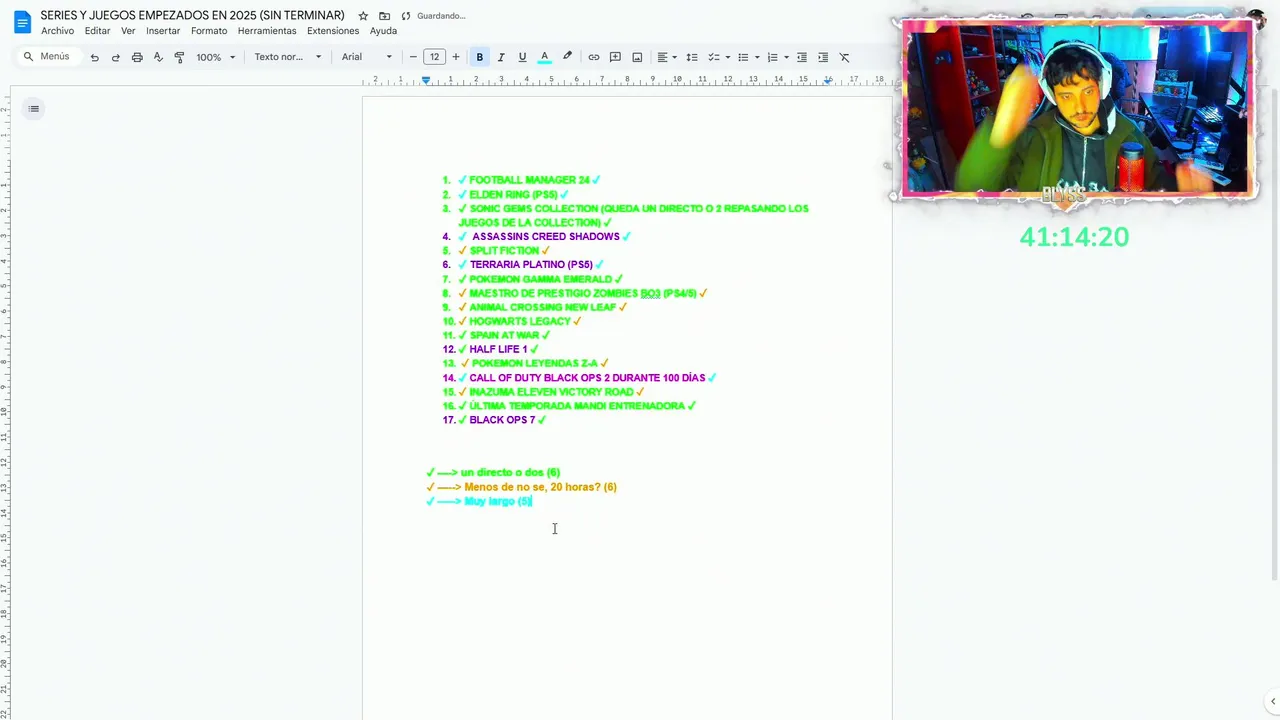
Task: Click the font size field showing 12
Action: [434, 57]
